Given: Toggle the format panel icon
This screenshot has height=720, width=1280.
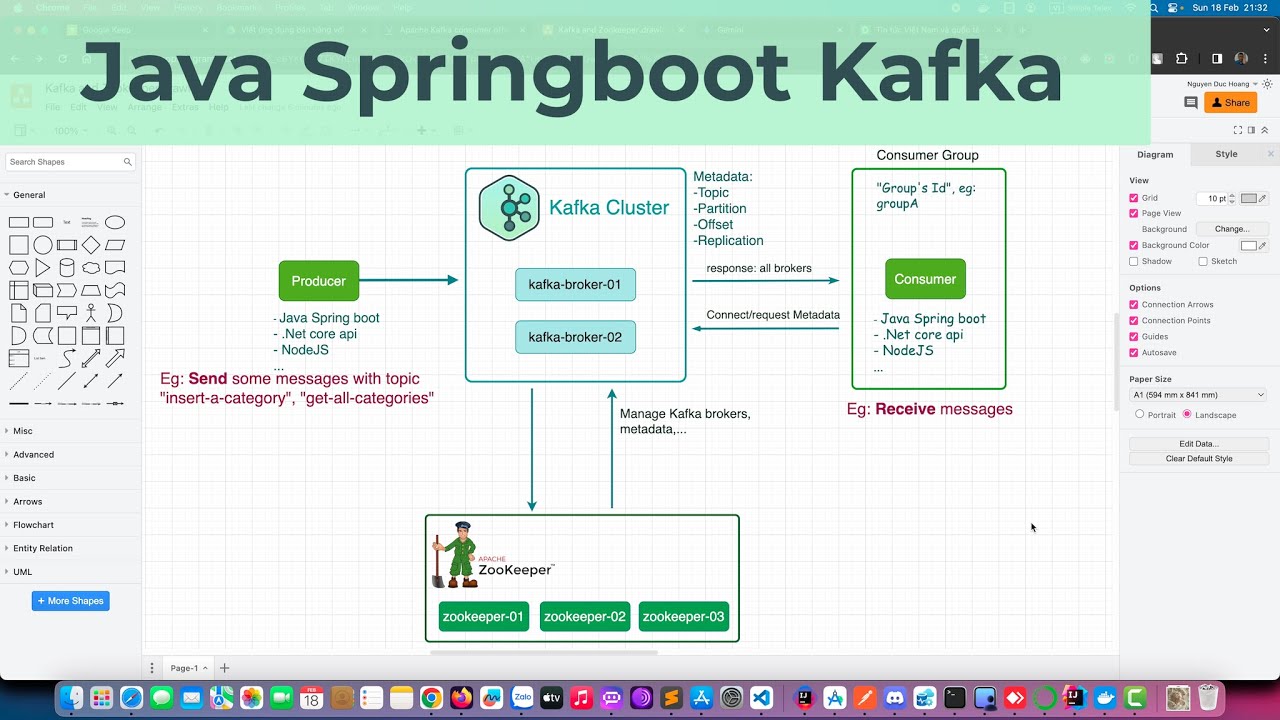Looking at the screenshot, I should pyautogui.click(x=1251, y=130).
